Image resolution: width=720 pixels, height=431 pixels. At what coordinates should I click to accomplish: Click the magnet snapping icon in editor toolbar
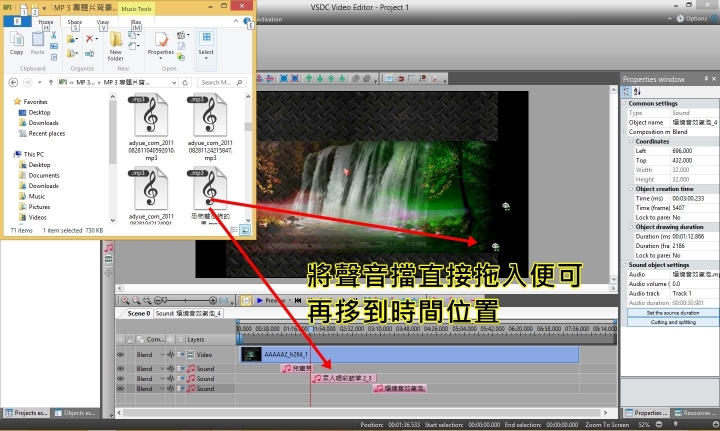coord(401,79)
